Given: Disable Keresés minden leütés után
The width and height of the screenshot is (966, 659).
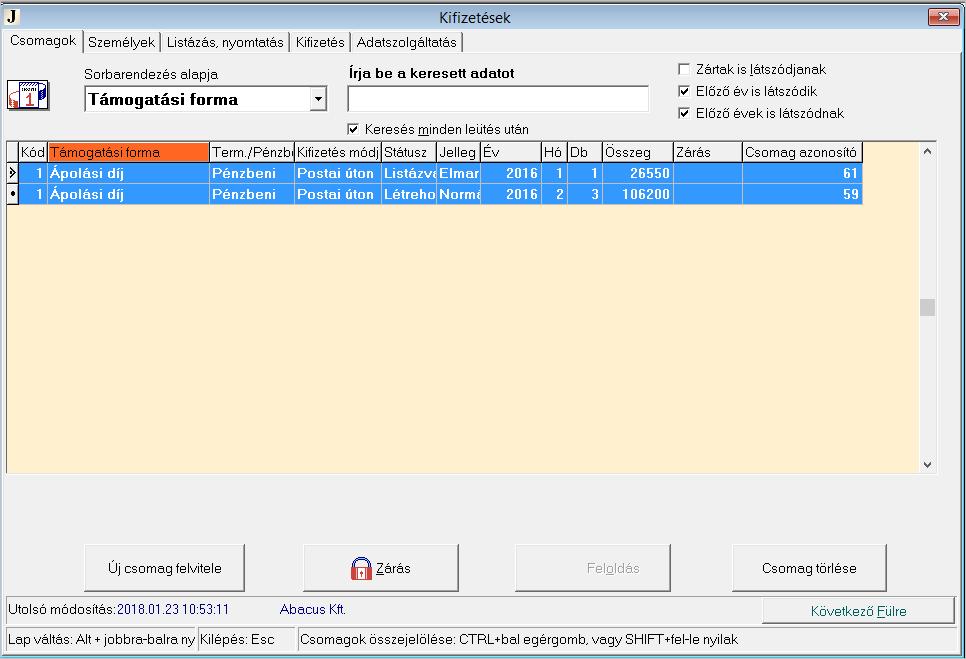Looking at the screenshot, I should coord(353,129).
